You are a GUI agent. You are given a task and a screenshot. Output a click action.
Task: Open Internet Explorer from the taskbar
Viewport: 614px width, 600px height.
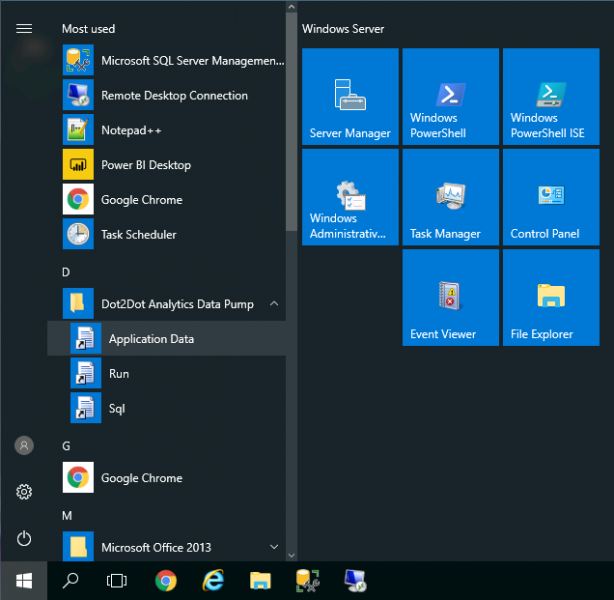pyautogui.click(x=213, y=580)
